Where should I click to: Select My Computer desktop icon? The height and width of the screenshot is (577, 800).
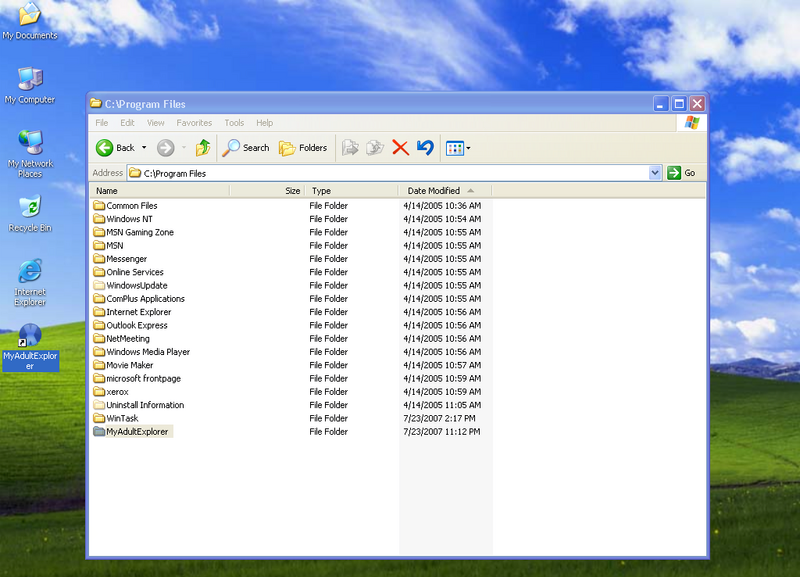coord(30,86)
